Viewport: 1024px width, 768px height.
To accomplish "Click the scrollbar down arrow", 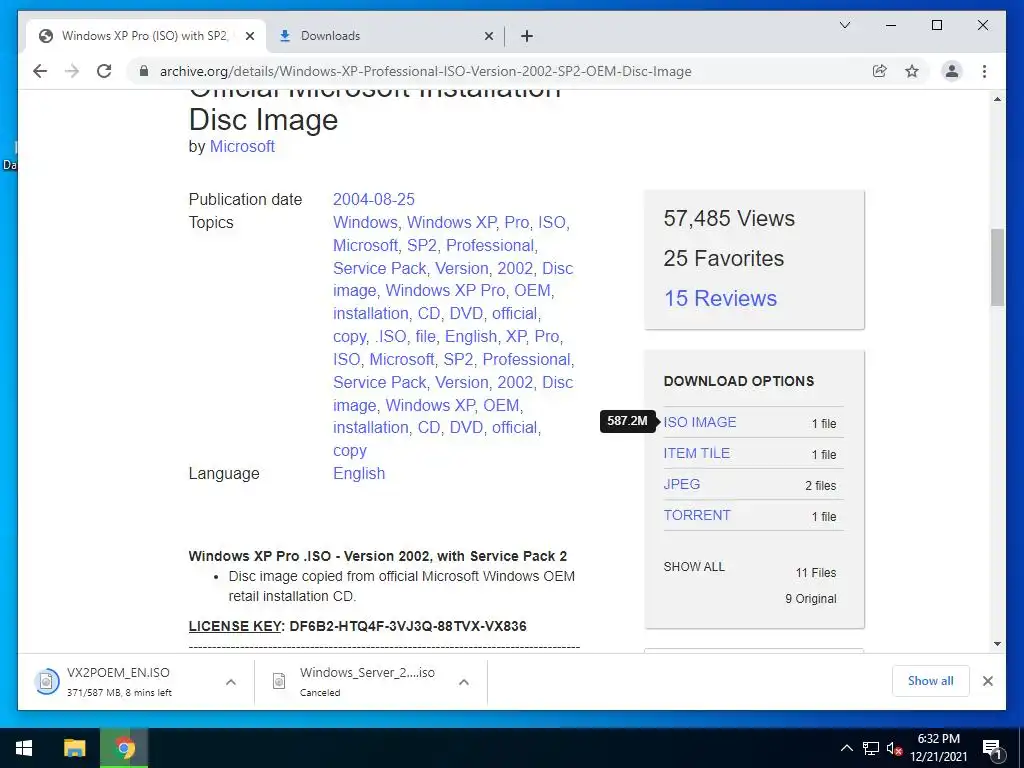I will coord(997,644).
